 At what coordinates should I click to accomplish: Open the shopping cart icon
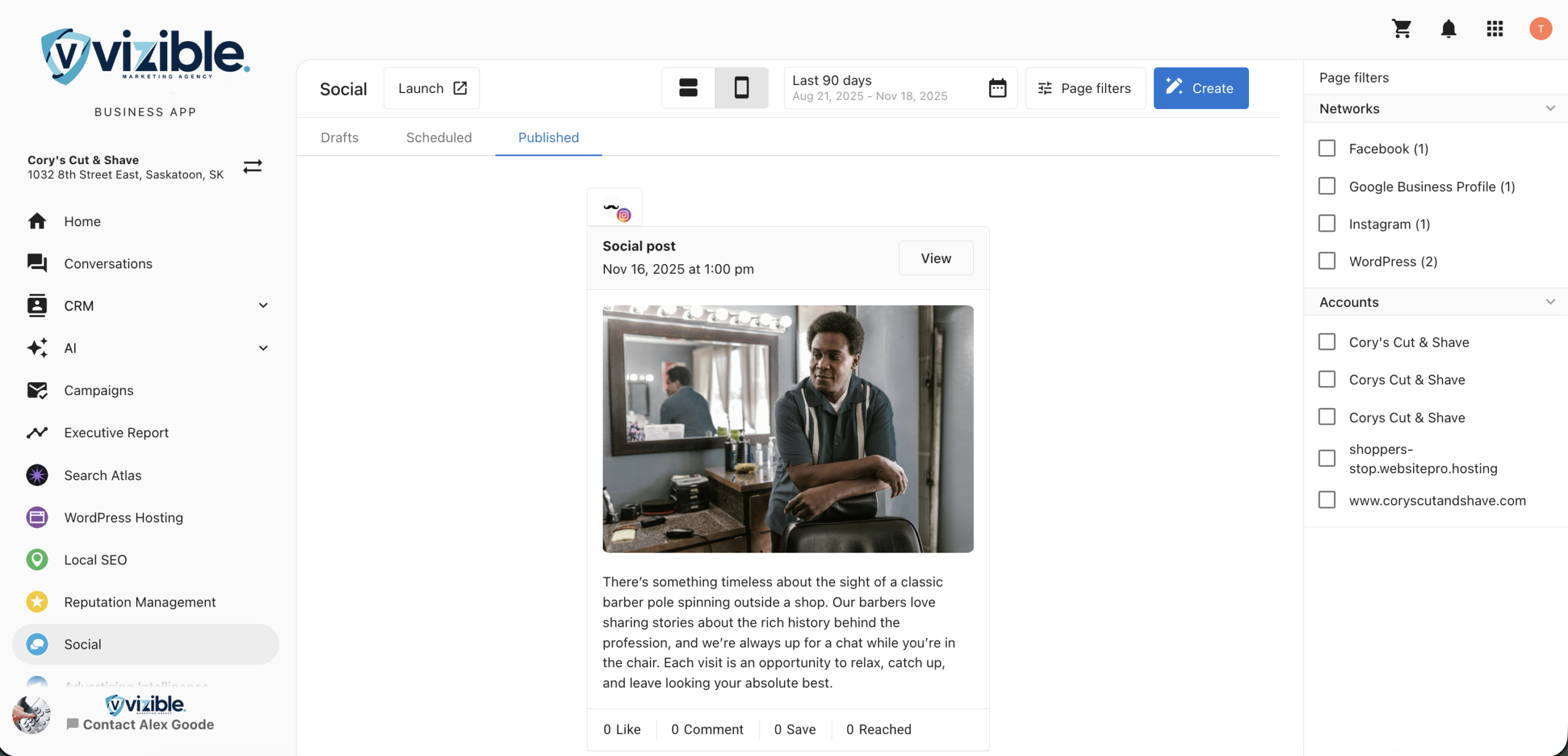pyautogui.click(x=1401, y=29)
